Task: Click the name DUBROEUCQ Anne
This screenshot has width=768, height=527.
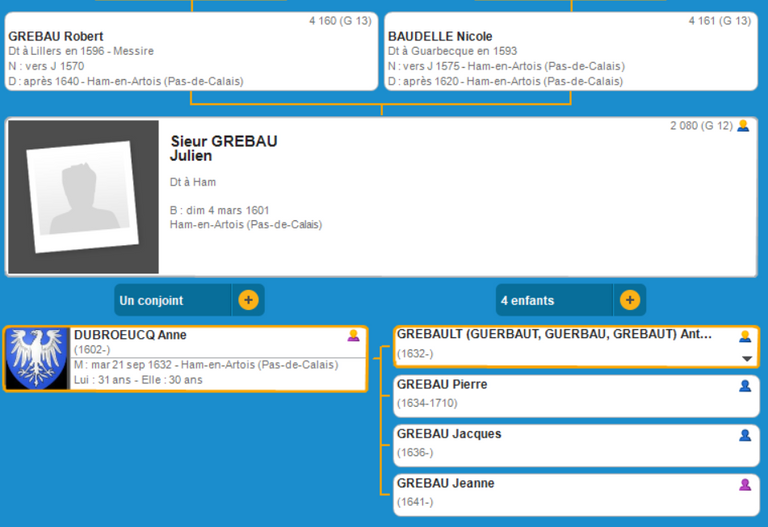Action: [130, 336]
